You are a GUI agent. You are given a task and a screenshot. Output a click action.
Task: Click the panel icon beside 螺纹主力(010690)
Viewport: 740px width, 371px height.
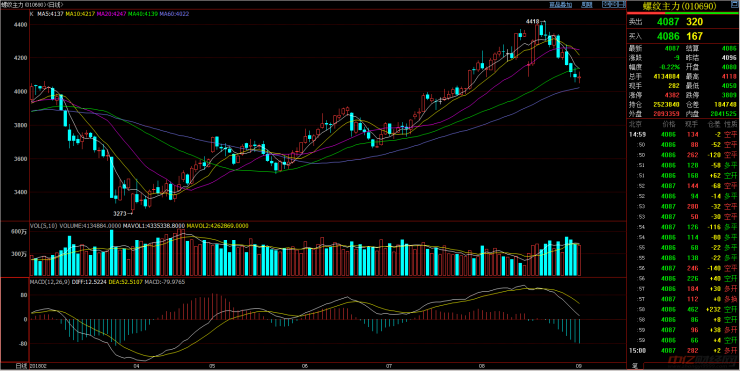(x=735, y=4)
